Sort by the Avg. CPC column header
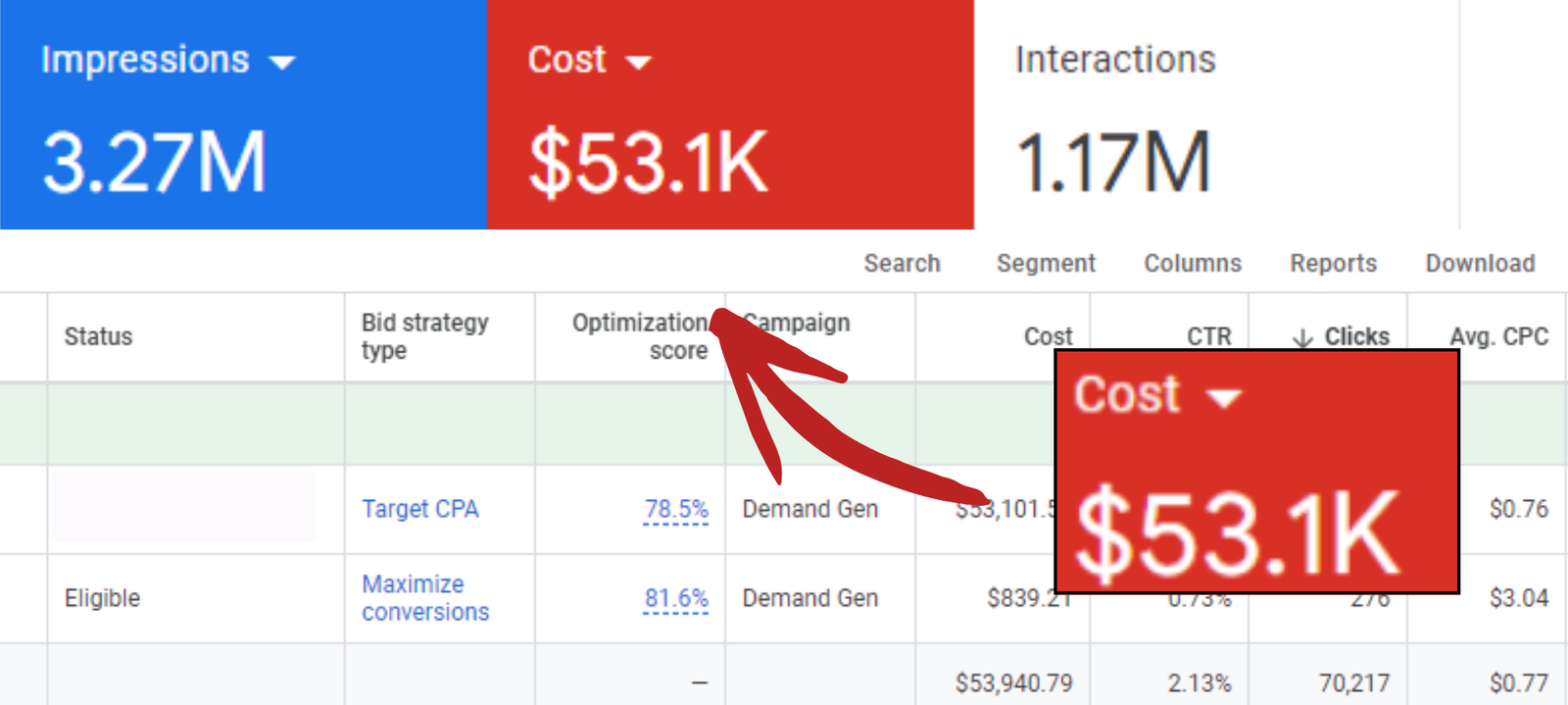Image resolution: width=1568 pixels, height=705 pixels. (x=1498, y=336)
